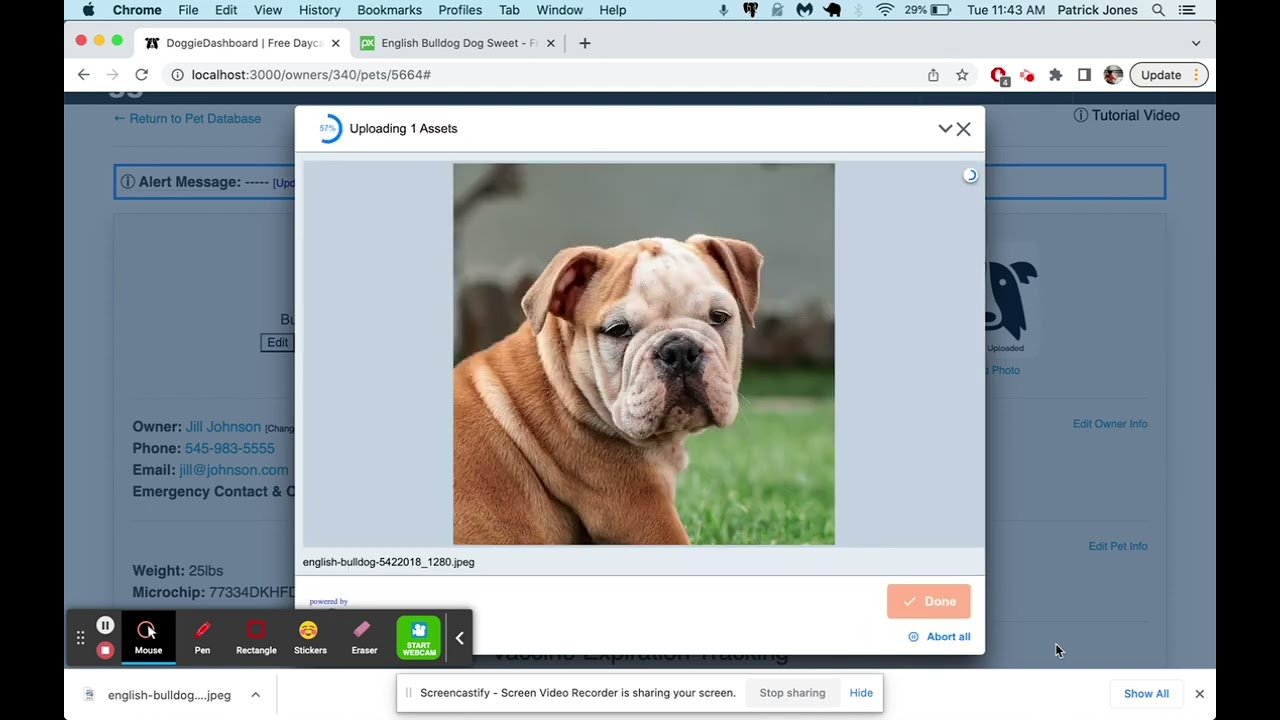1280x720 pixels.
Task: Close the Uploading Assets dialog
Action: [963, 129]
